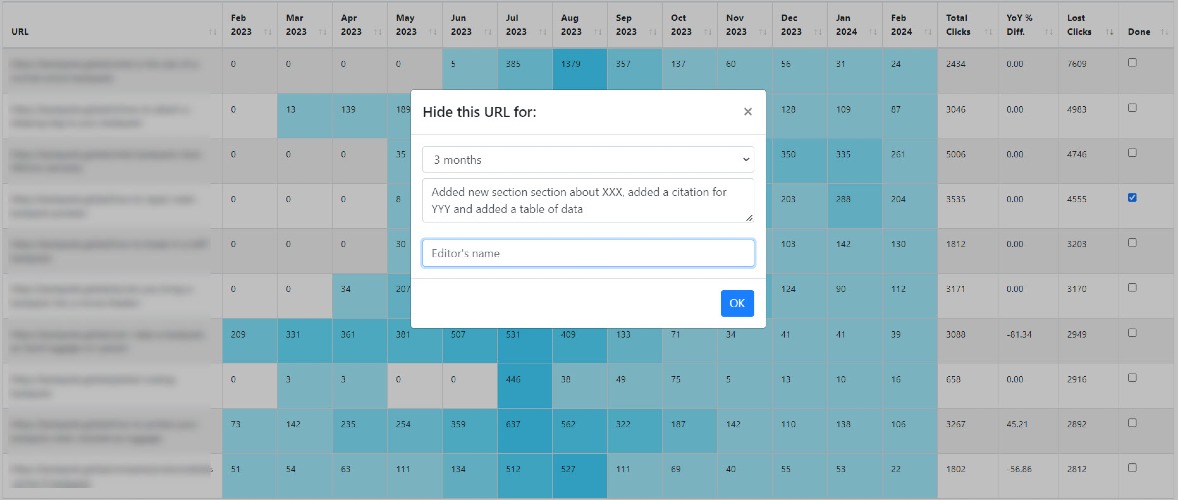Focus the Editor's name input field
This screenshot has width=1178, height=500.
pos(588,253)
